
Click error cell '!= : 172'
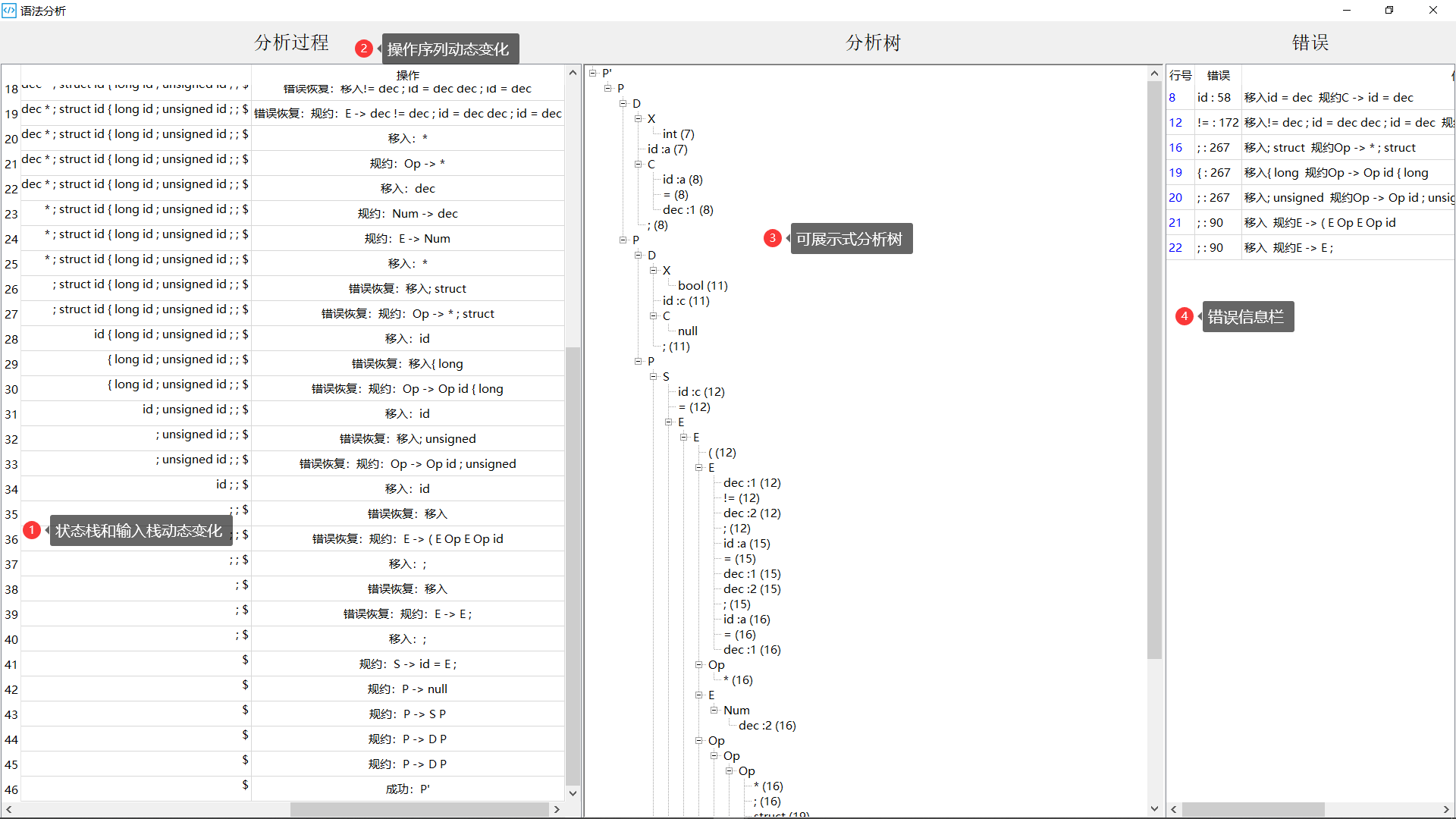pyautogui.click(x=1218, y=122)
